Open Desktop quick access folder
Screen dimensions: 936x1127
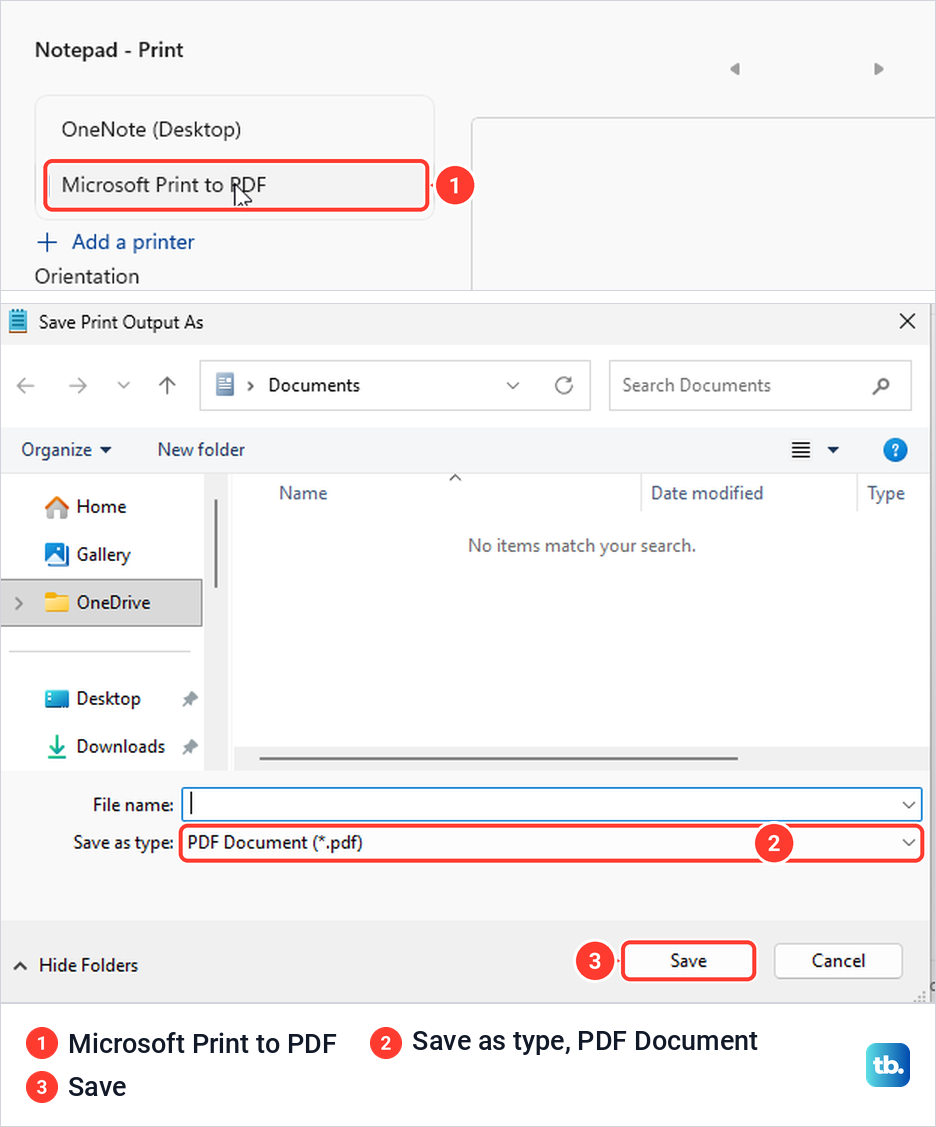109,699
